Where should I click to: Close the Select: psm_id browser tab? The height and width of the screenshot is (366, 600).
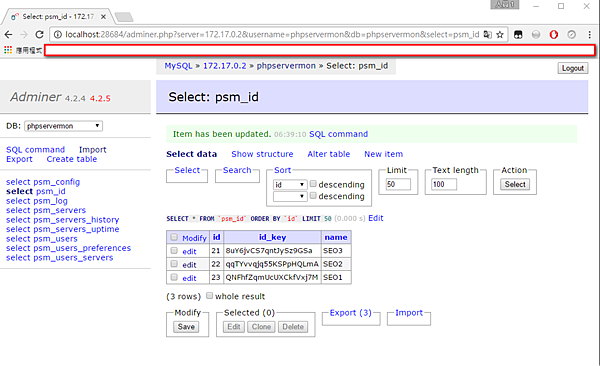pyautogui.click(x=103, y=16)
